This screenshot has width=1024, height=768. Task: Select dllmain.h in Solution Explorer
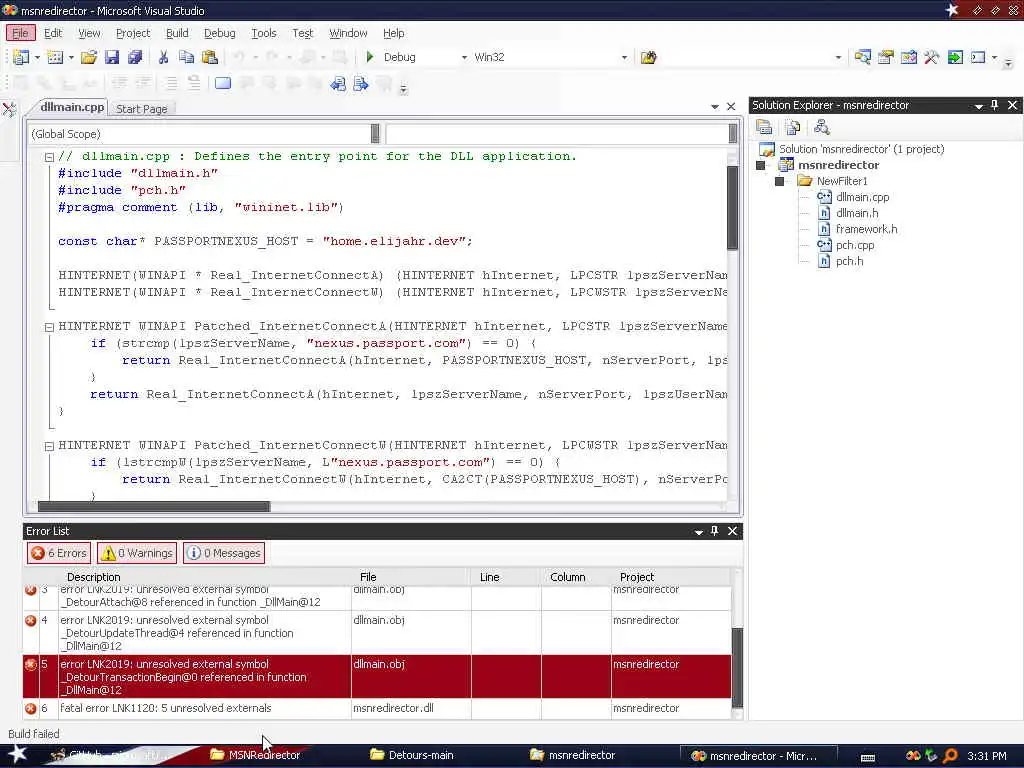857,214
